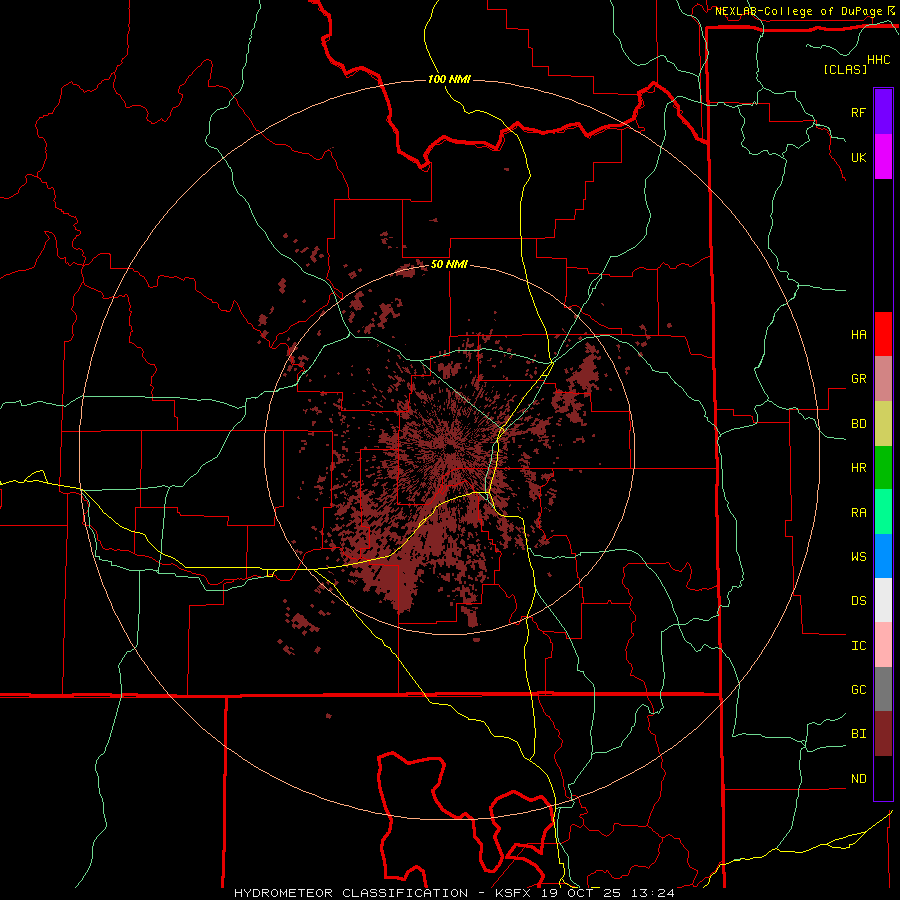
Task: Click the HA legend label
Action: pos(858,334)
